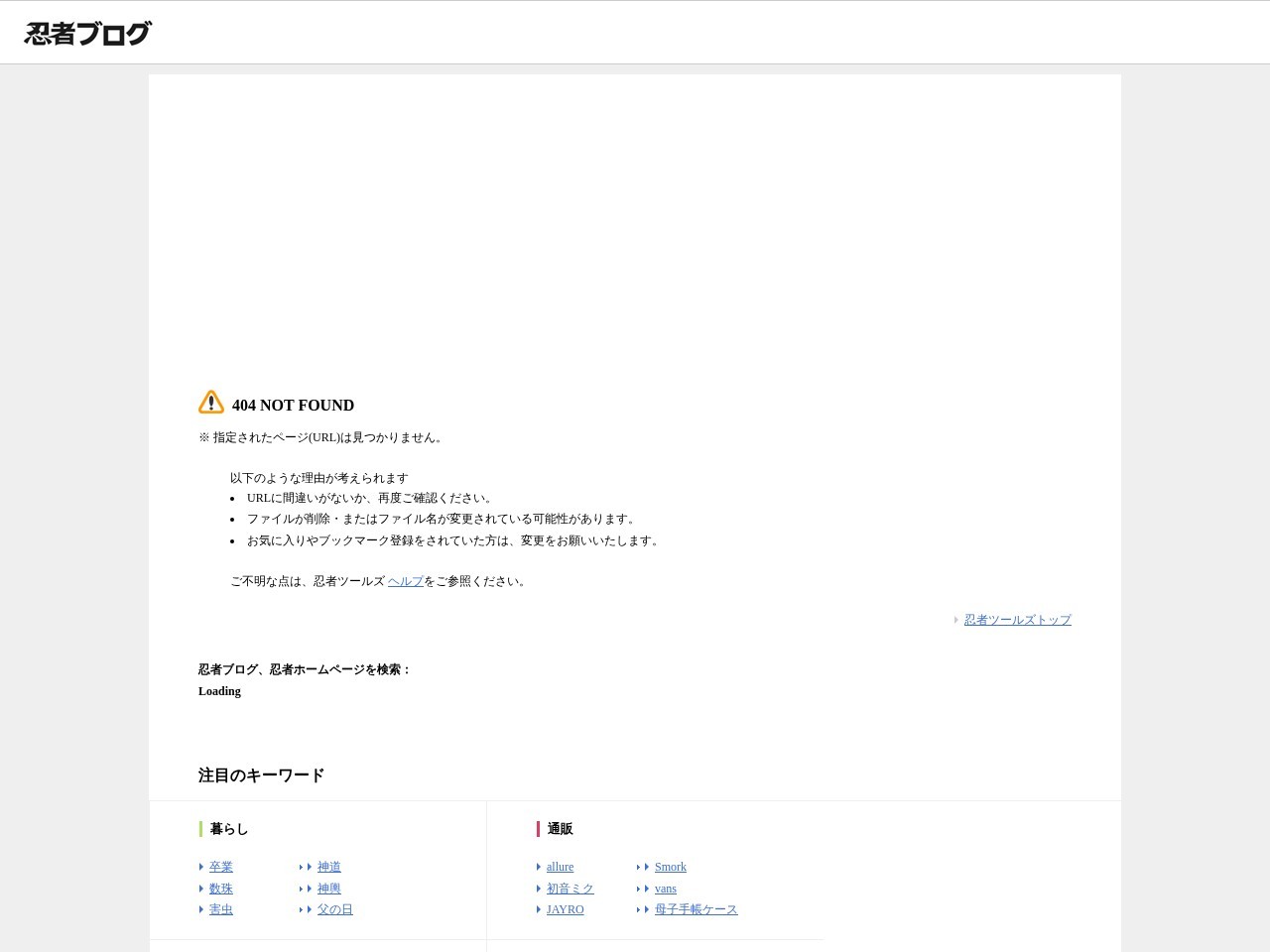Click the arrow icon before 忍者ツールズトップ
The image size is (1270, 952).
[x=955, y=620]
